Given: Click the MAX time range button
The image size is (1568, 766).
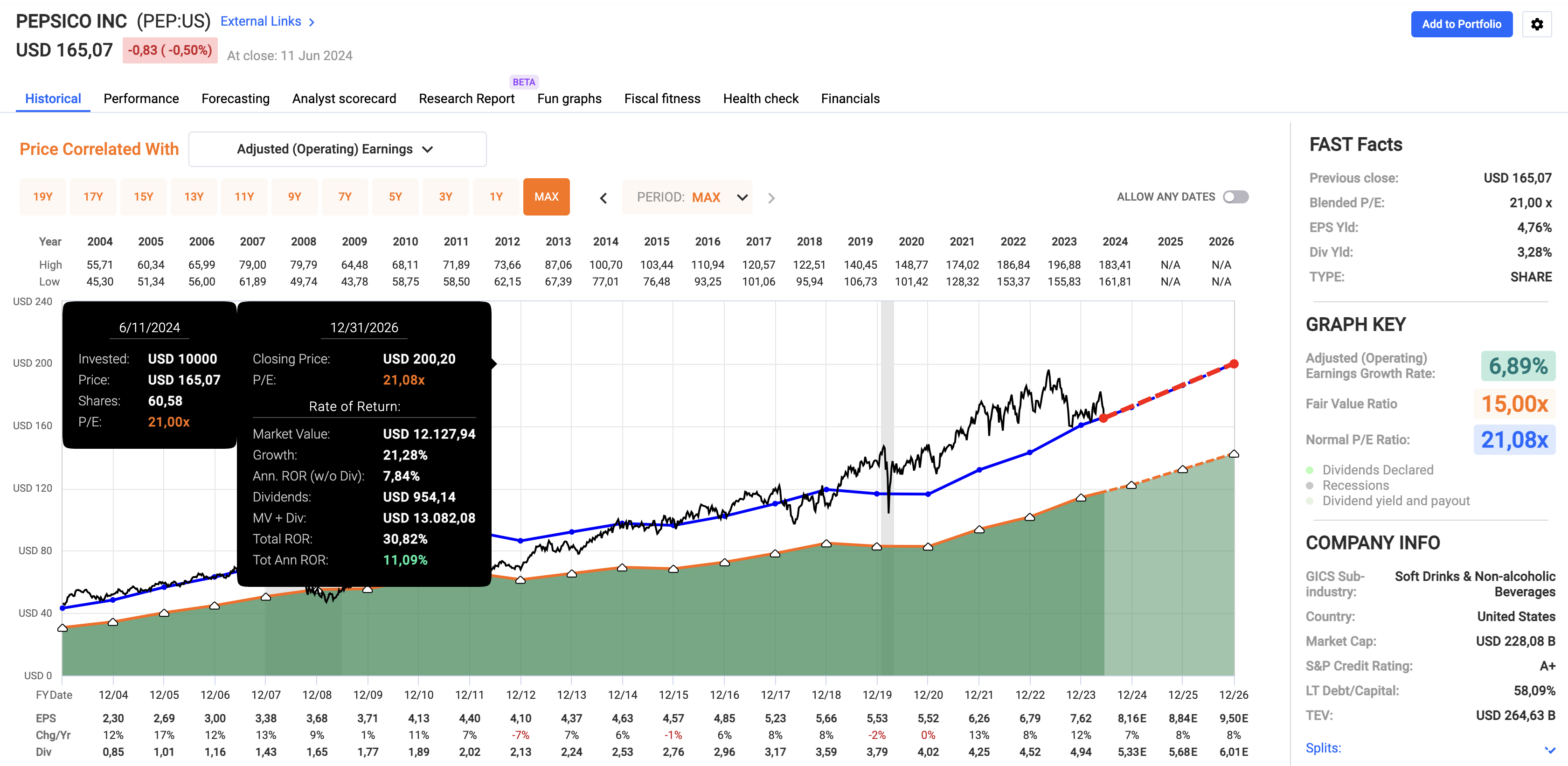Looking at the screenshot, I should pos(546,197).
